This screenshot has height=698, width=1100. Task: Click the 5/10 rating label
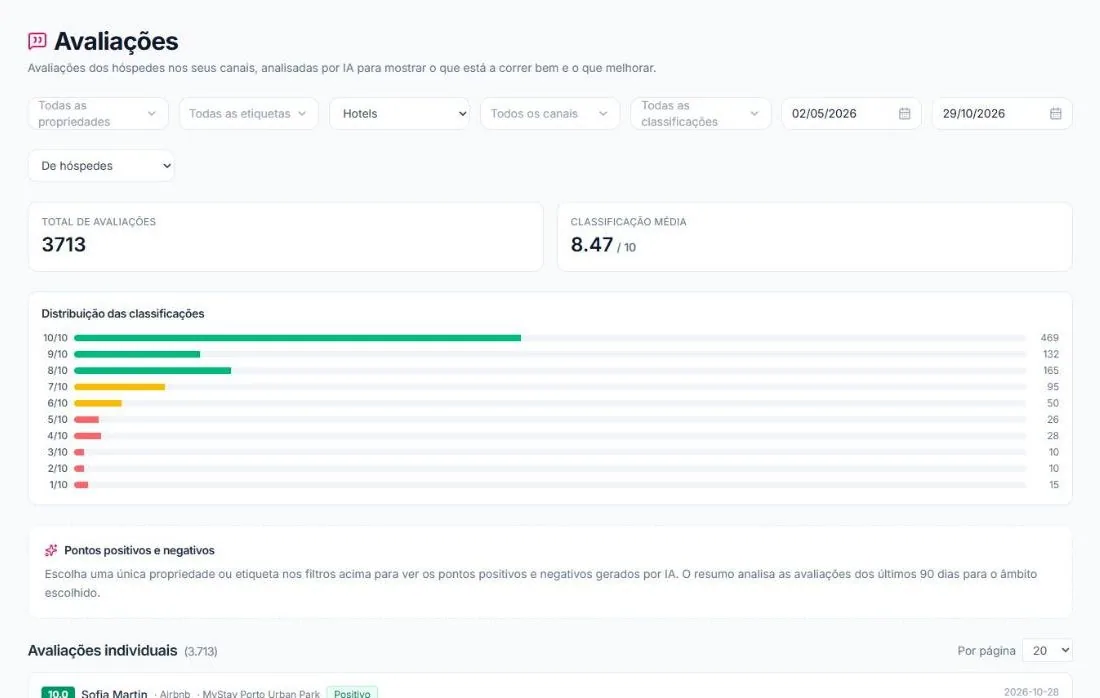coord(58,420)
